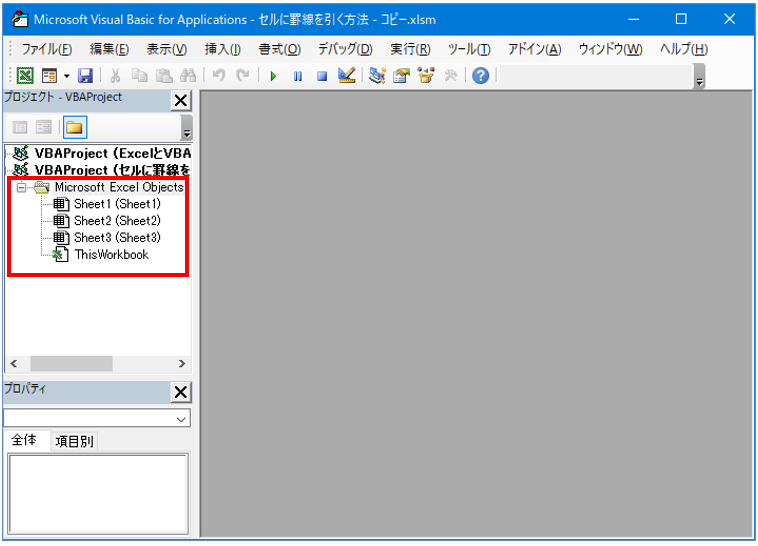Open standard toolbar options overflow arrow
Viewport: 758px width, 546px height.
[699, 77]
